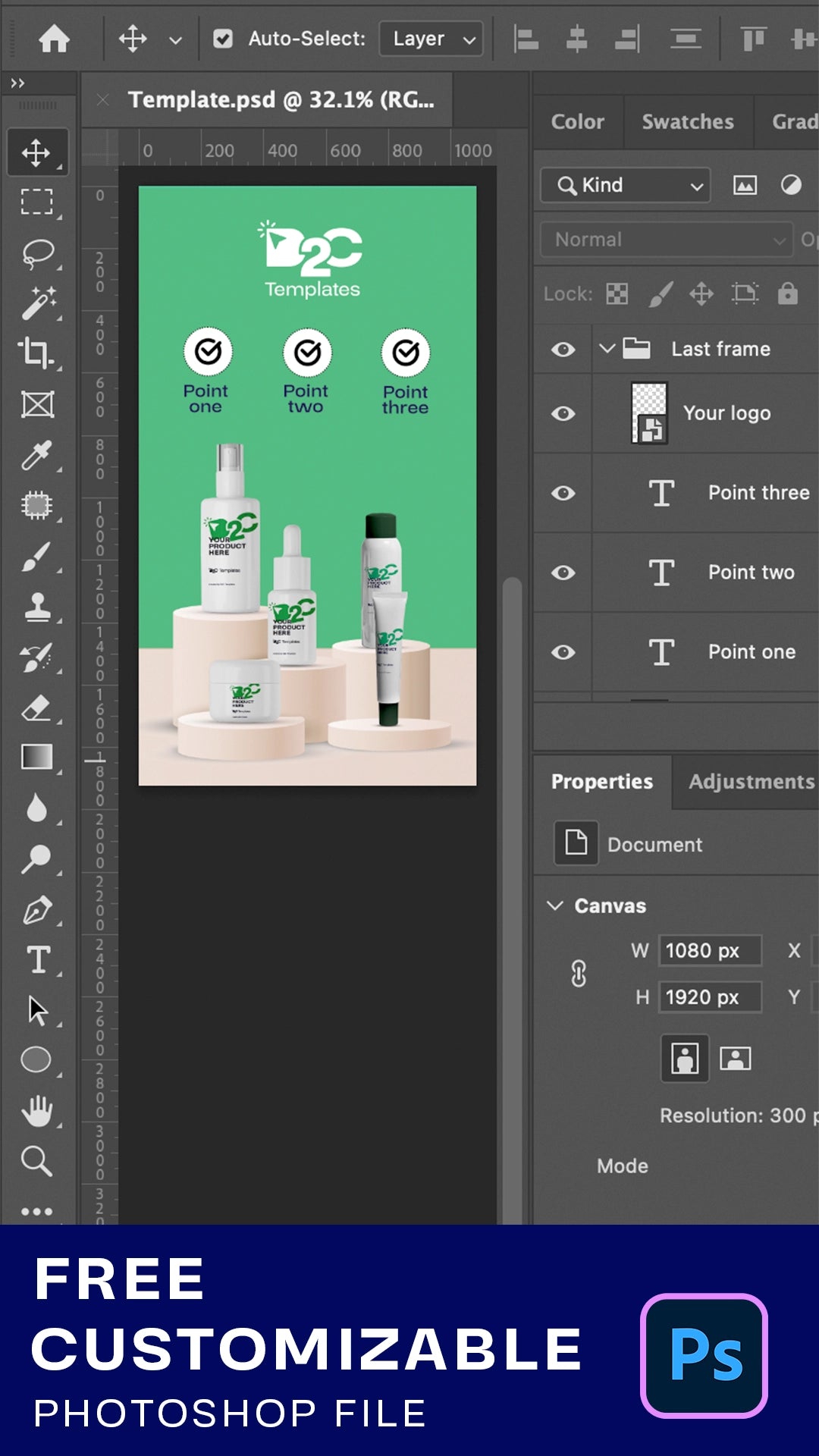
Task: Hide the Point three text layer
Action: tap(563, 493)
